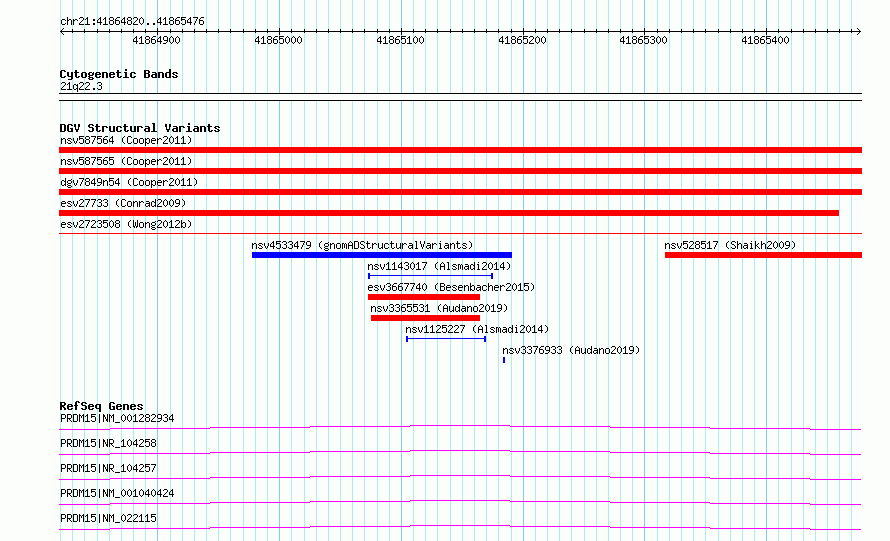Open variant dgv7849n54 (Cooper2011) label
Viewport: 890px width, 541px height.
(129, 182)
